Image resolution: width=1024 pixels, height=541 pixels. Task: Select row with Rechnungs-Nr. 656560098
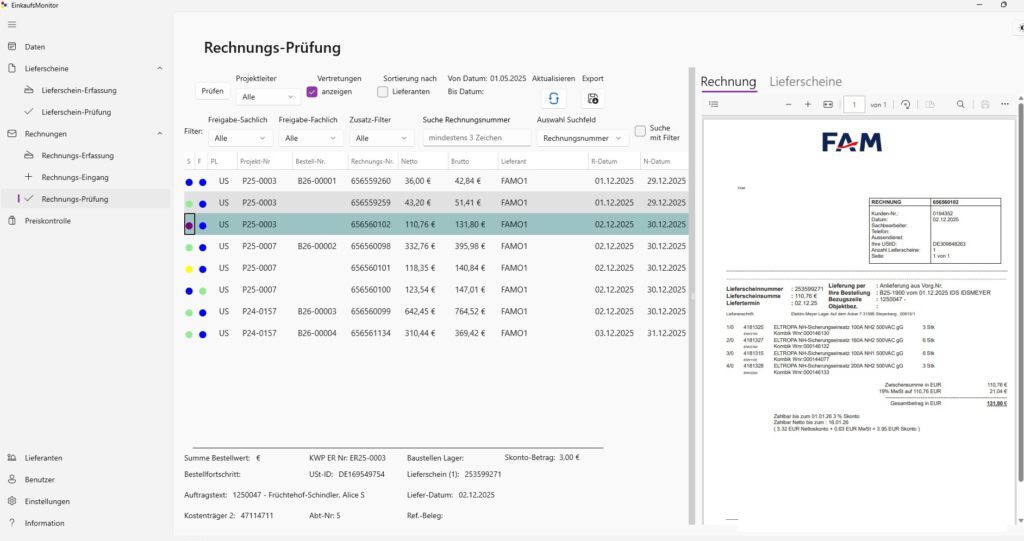pos(436,246)
